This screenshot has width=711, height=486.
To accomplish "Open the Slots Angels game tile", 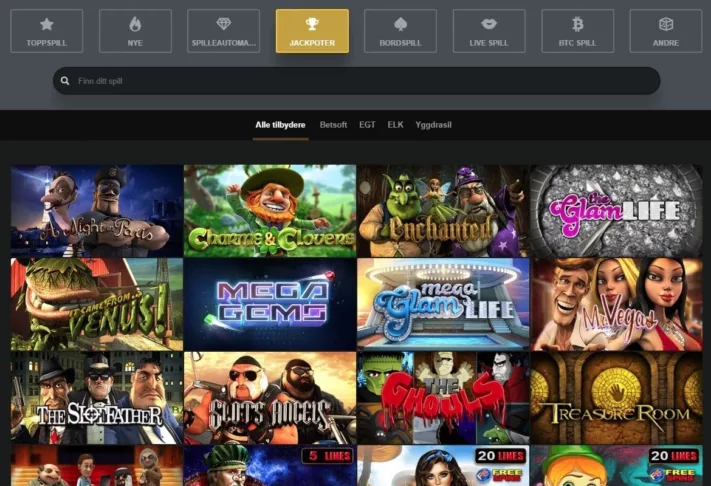I will click(x=270, y=398).
